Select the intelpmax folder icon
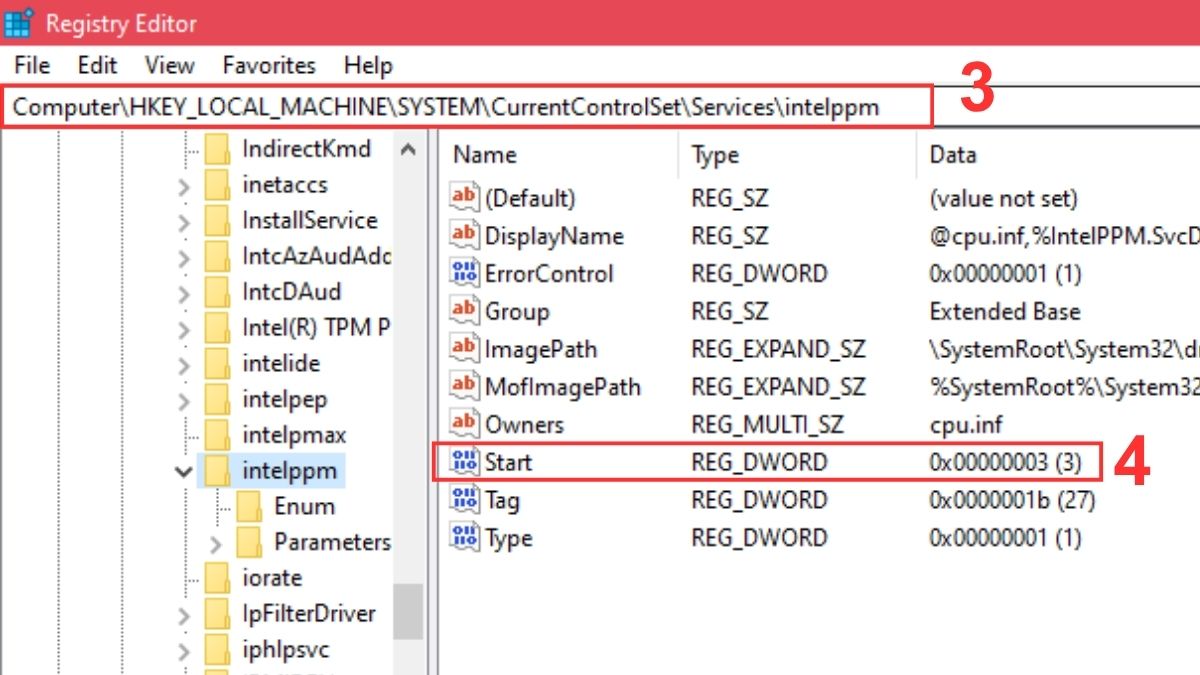Image resolution: width=1200 pixels, height=675 pixels. [x=218, y=435]
